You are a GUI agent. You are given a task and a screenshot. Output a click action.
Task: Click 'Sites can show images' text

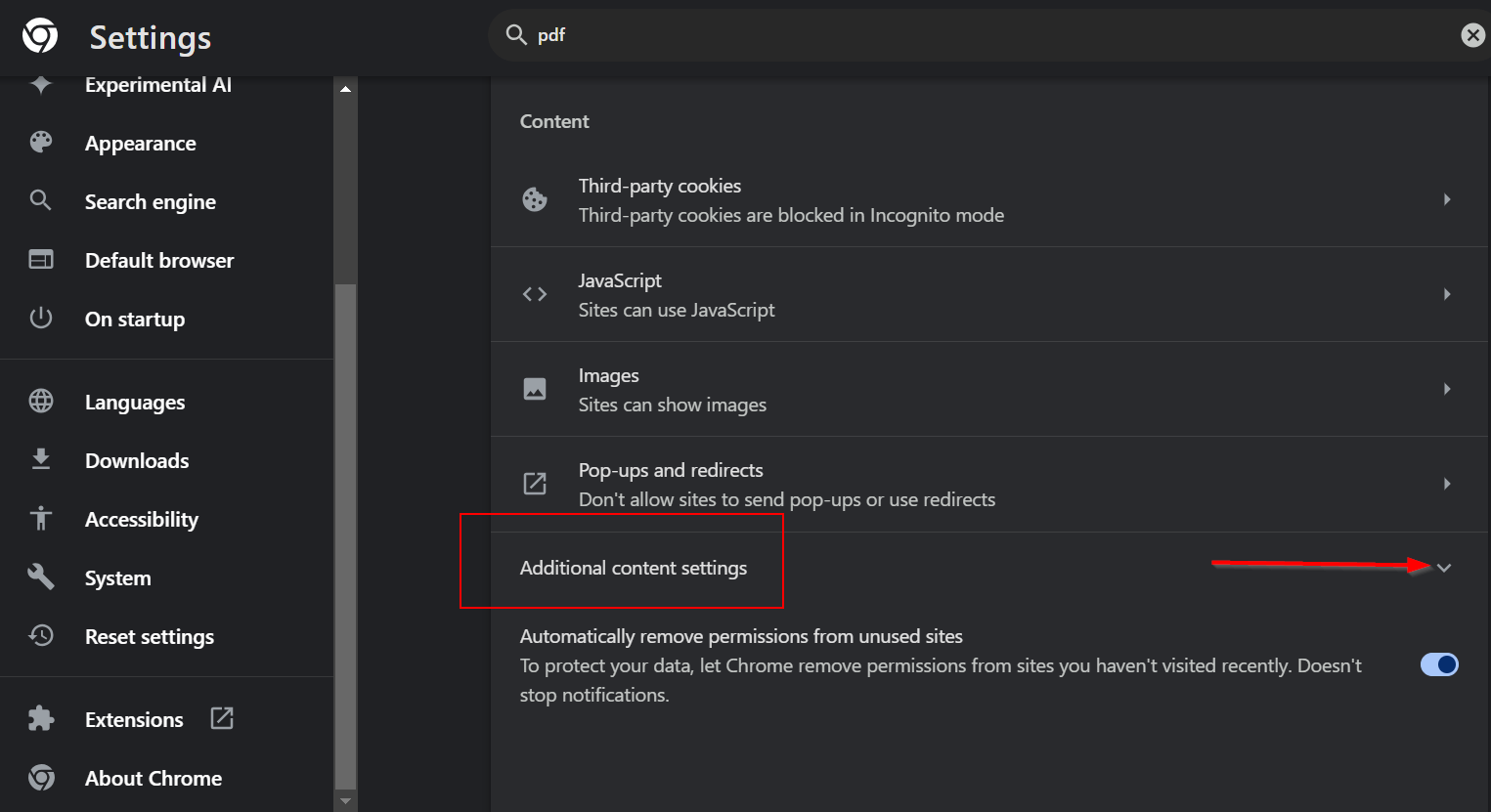click(673, 405)
